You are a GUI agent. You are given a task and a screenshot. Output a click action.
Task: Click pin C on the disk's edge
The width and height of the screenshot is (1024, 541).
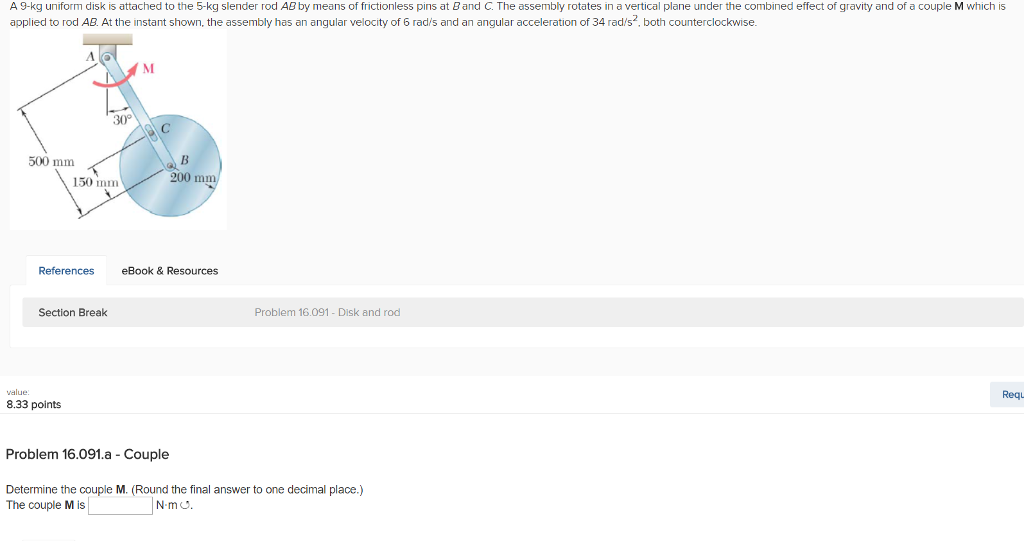click(x=151, y=132)
